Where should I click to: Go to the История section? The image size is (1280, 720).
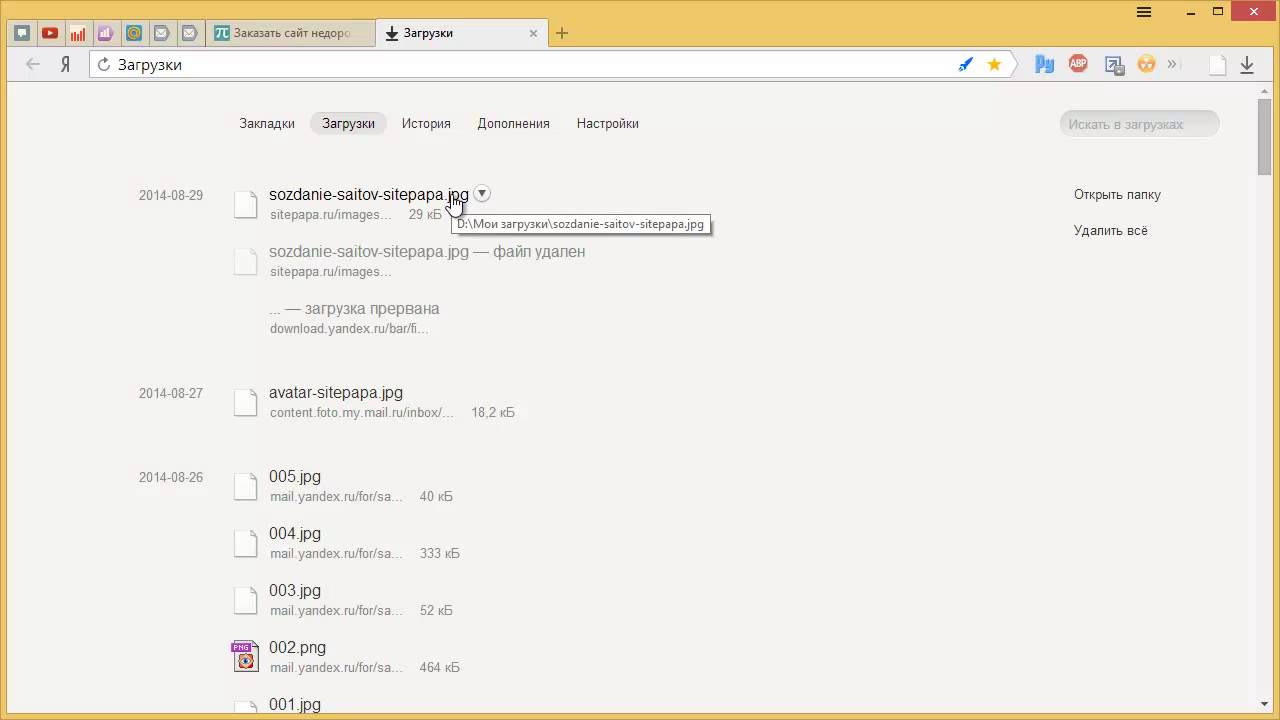pyautogui.click(x=426, y=124)
